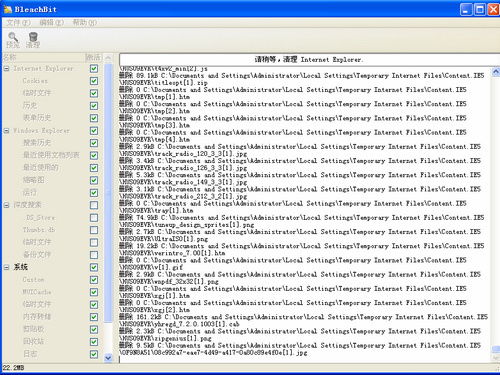Uncheck the 运行 checkbox

click(94, 193)
